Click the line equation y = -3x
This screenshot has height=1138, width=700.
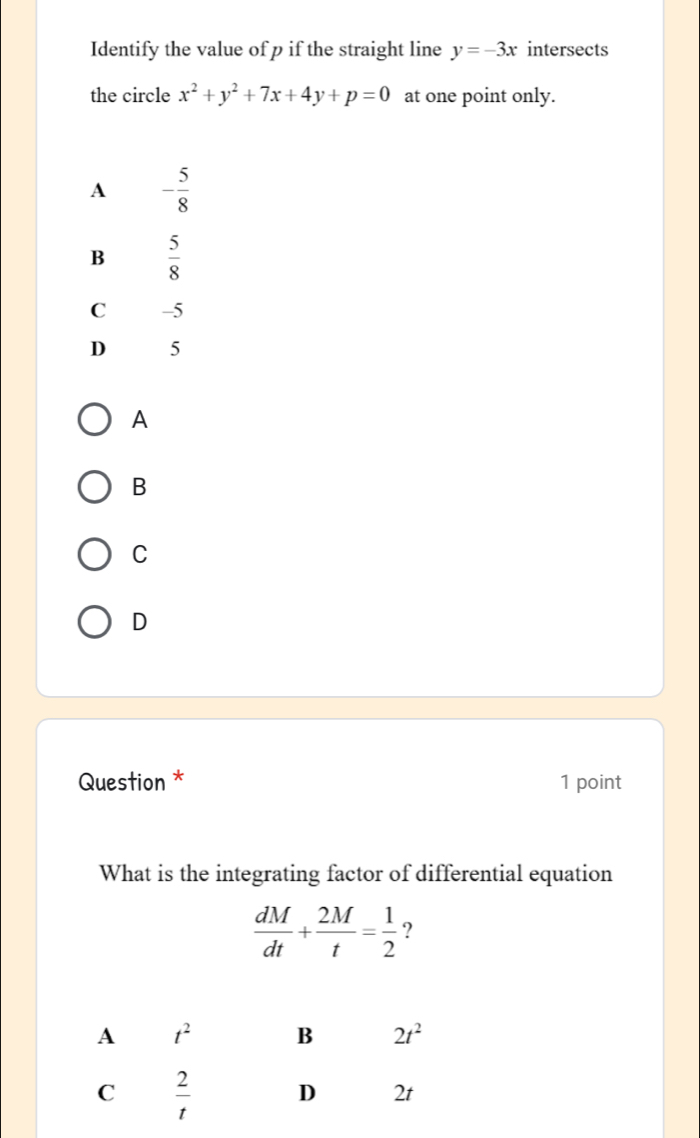click(x=487, y=49)
